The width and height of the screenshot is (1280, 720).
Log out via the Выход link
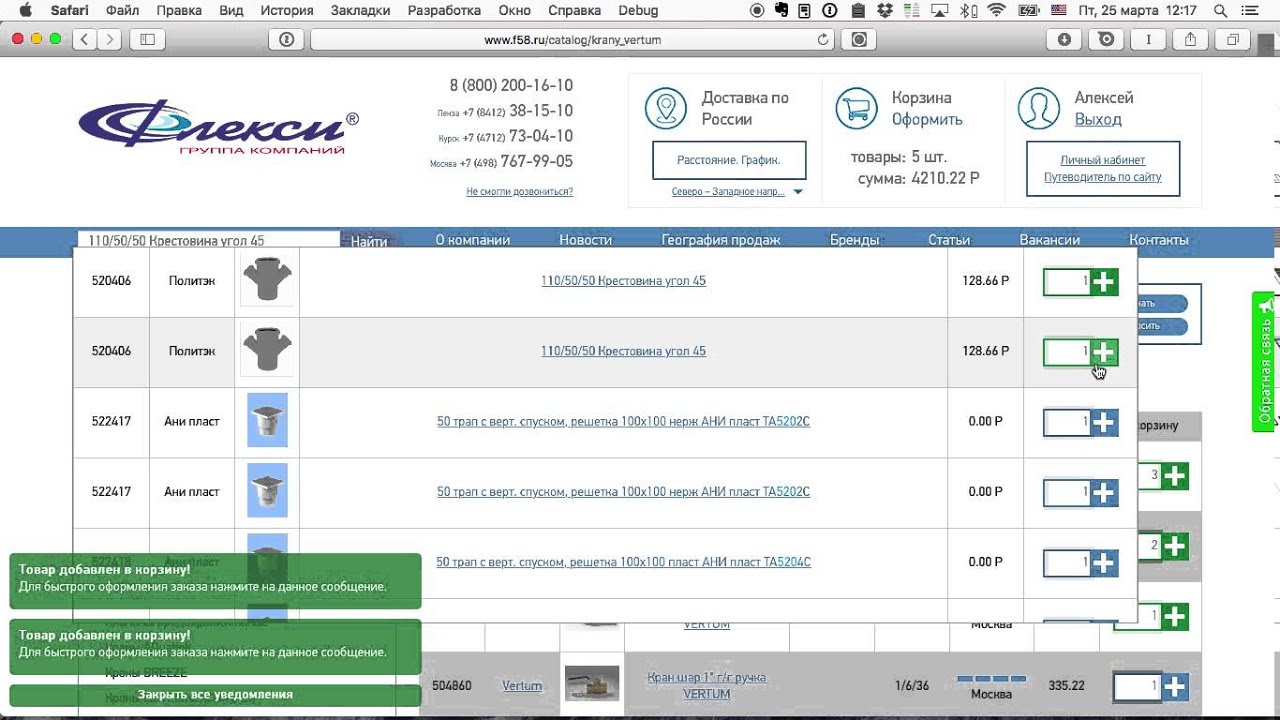click(x=1098, y=119)
